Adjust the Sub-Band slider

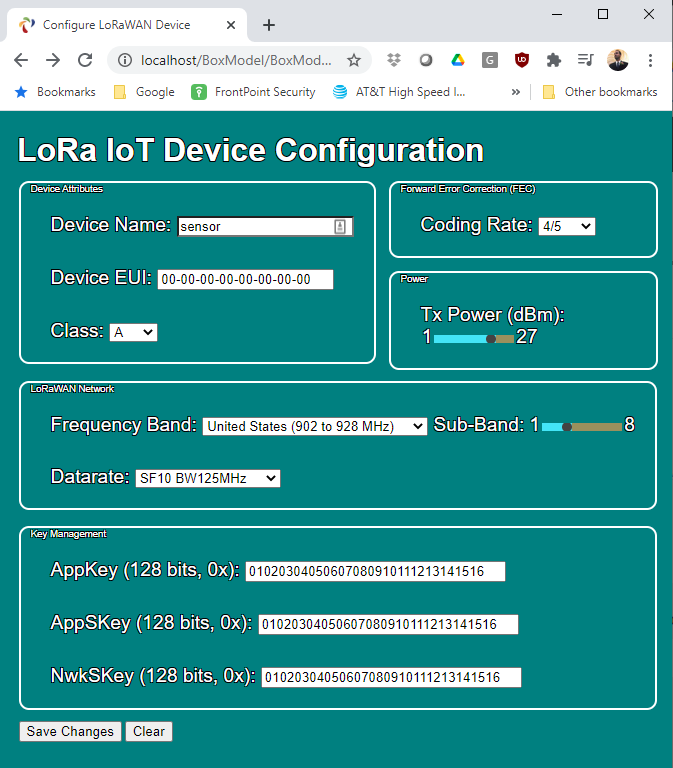pyautogui.click(x=582, y=427)
